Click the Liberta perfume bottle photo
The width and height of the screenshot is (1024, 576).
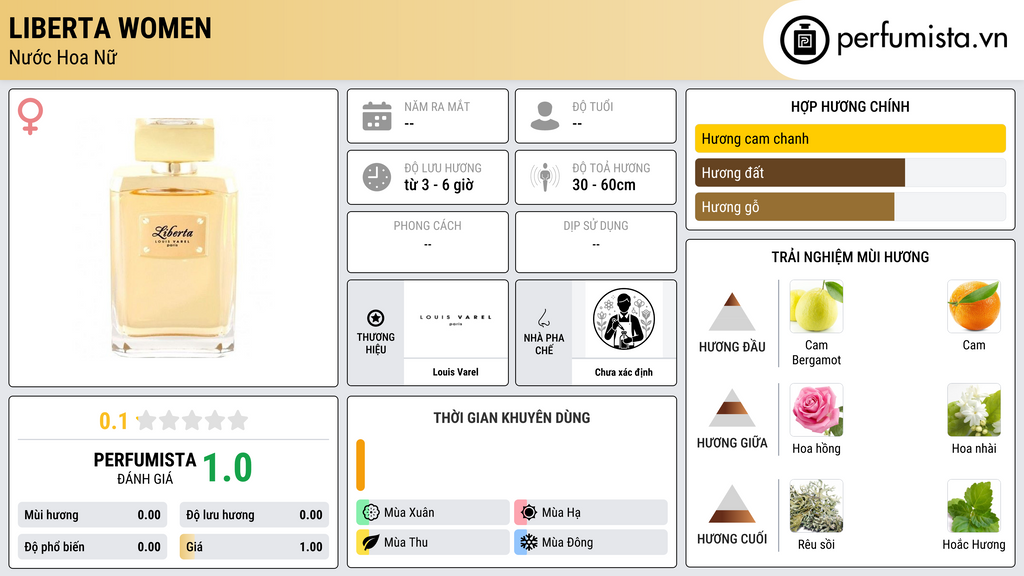(173, 237)
